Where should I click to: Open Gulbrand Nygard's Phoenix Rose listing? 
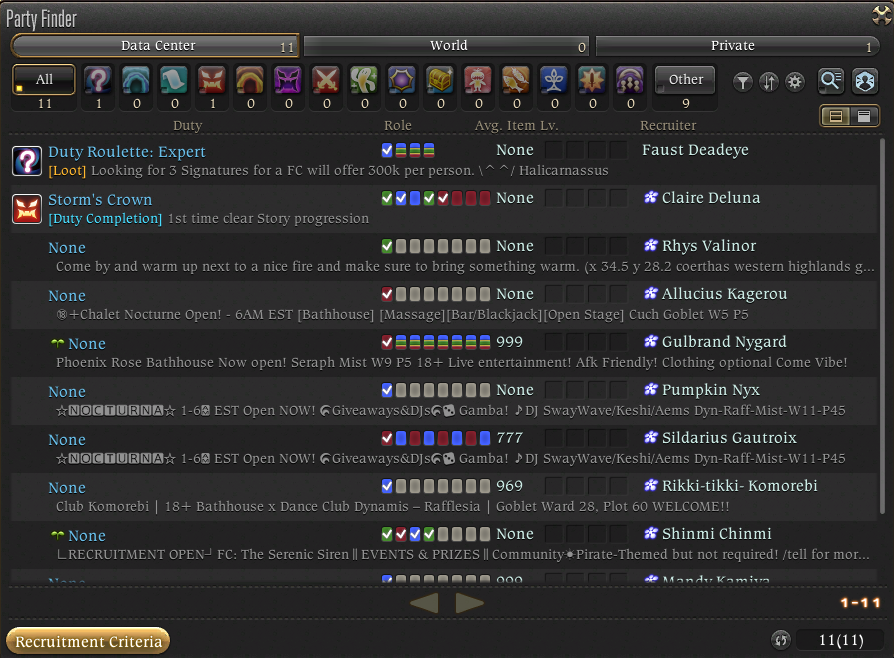(x=444, y=352)
